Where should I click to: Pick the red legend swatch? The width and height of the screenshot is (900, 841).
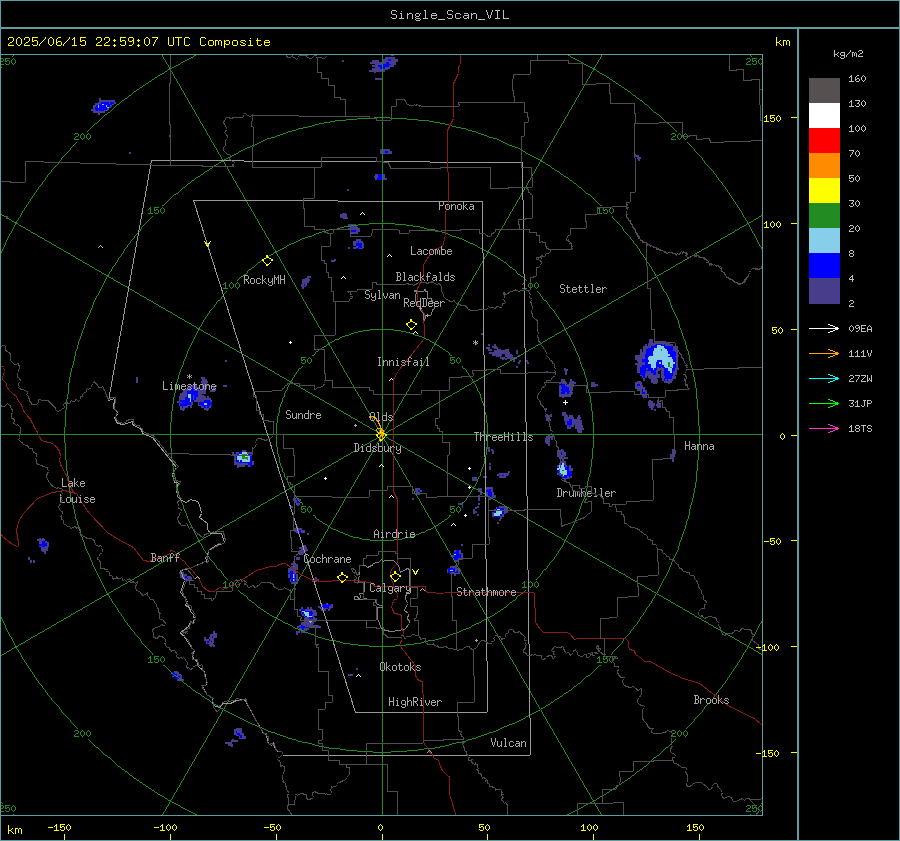point(824,141)
